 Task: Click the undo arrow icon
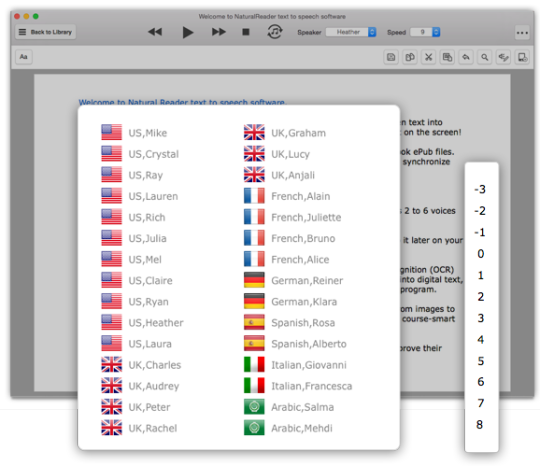pos(466,57)
